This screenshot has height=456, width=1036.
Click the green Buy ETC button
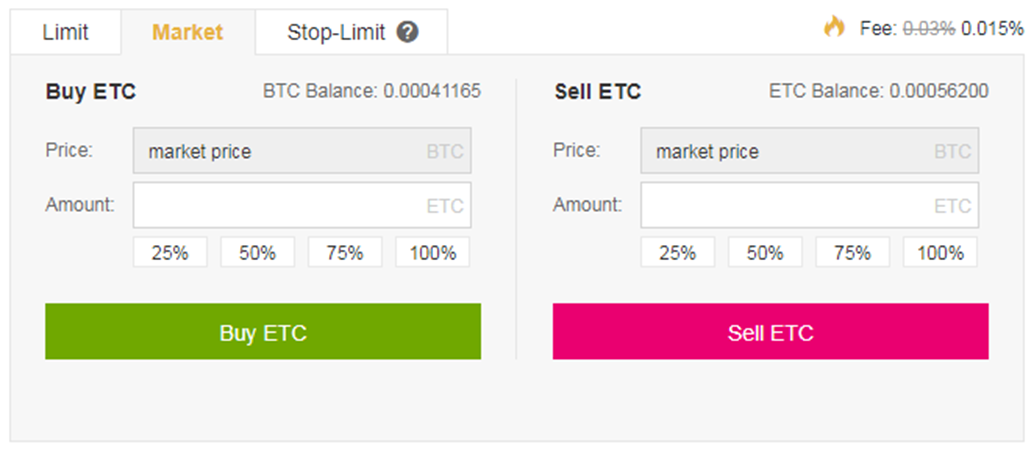tap(263, 332)
